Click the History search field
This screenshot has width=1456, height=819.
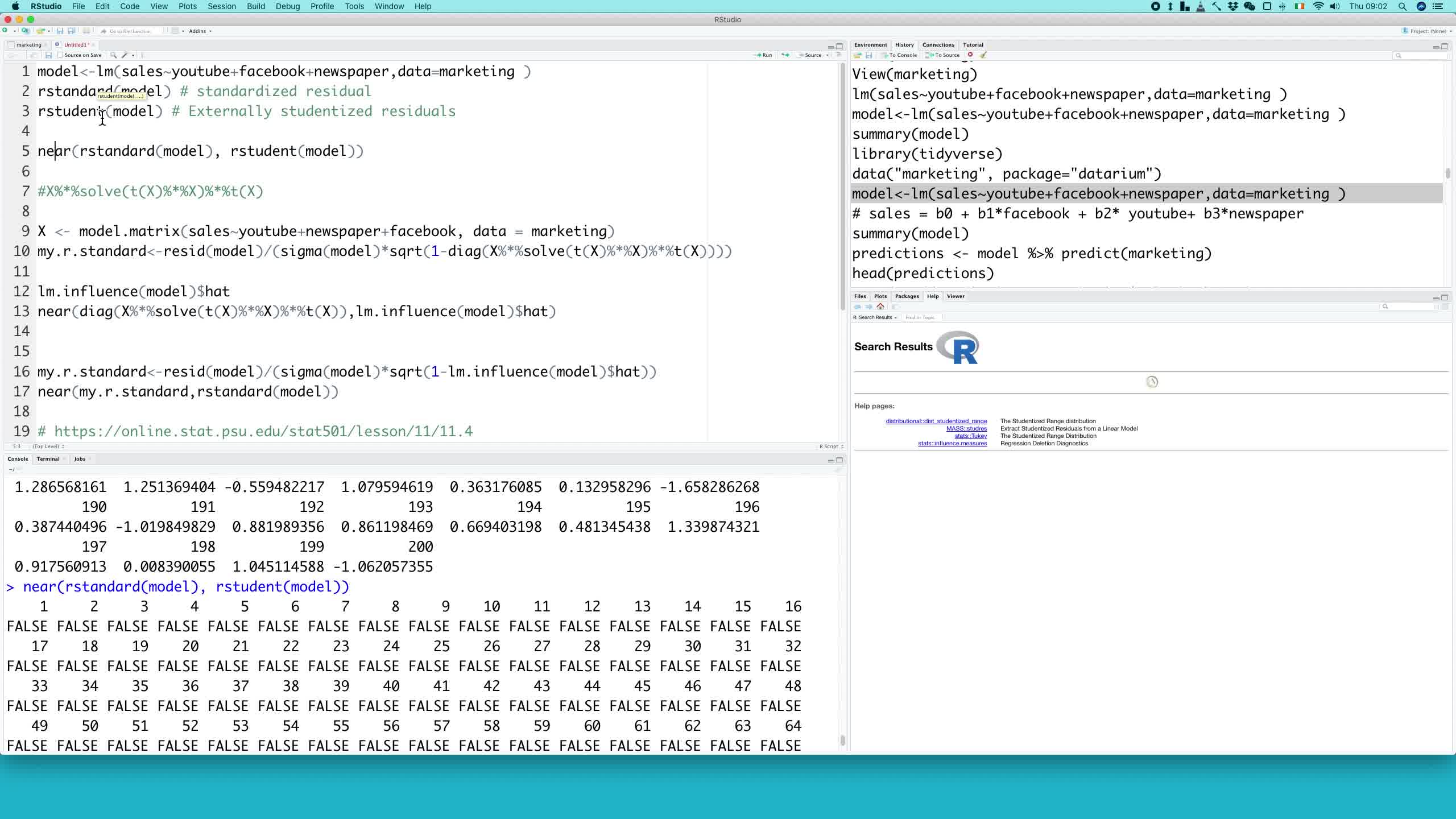[1420, 55]
